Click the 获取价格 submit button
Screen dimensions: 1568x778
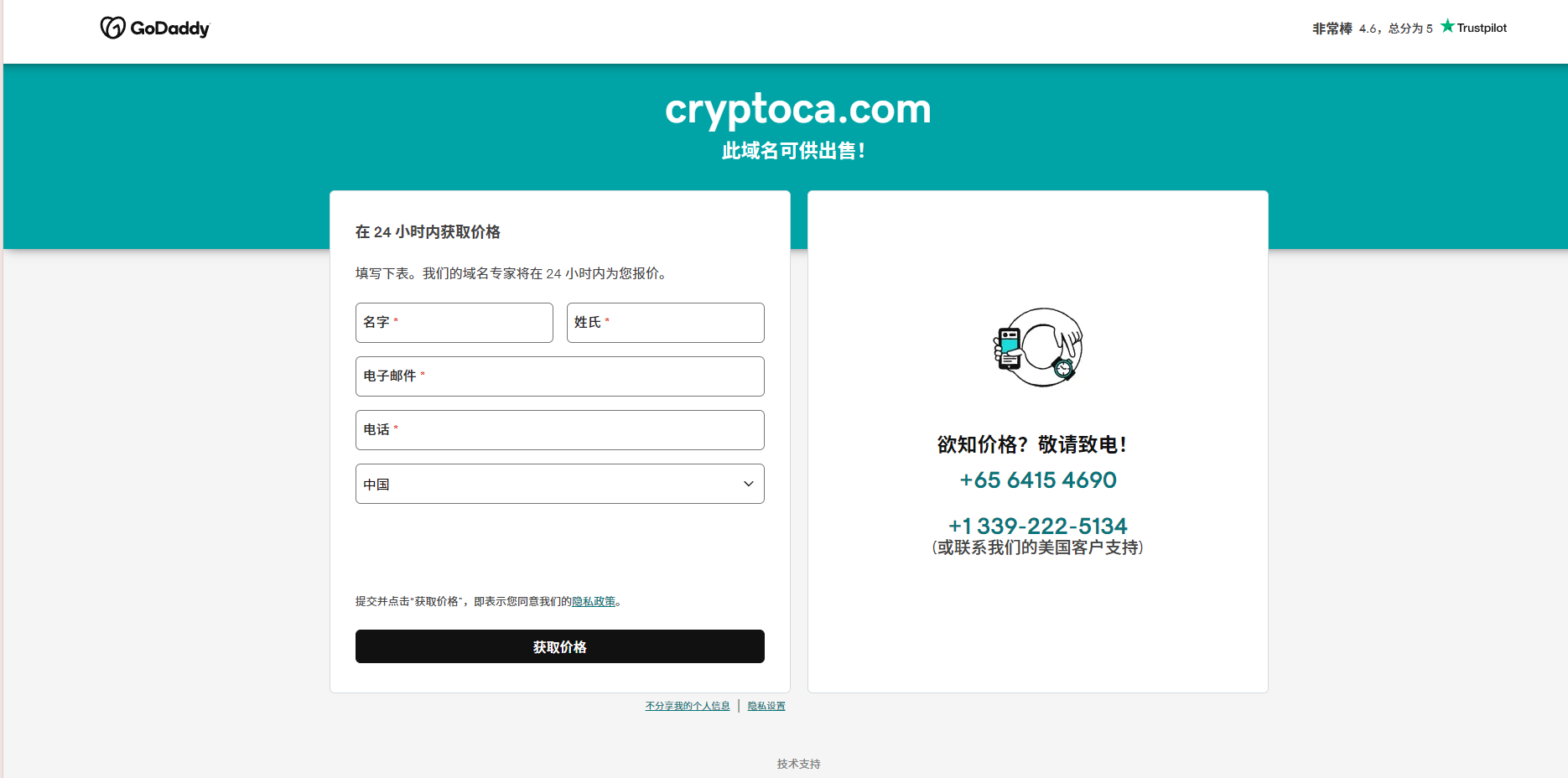560,646
